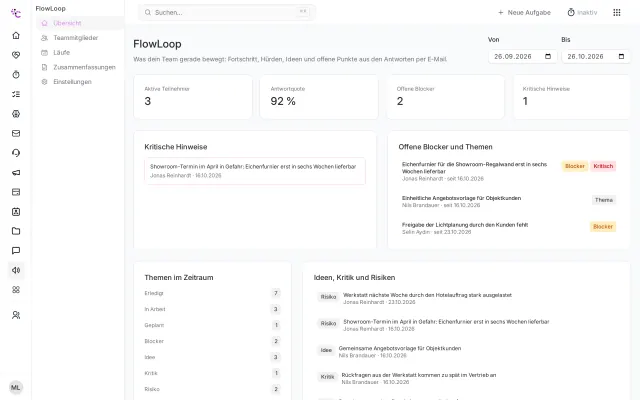Open the contact badge icon
Image resolution: width=640 pixels, height=400 pixels.
coord(16,212)
